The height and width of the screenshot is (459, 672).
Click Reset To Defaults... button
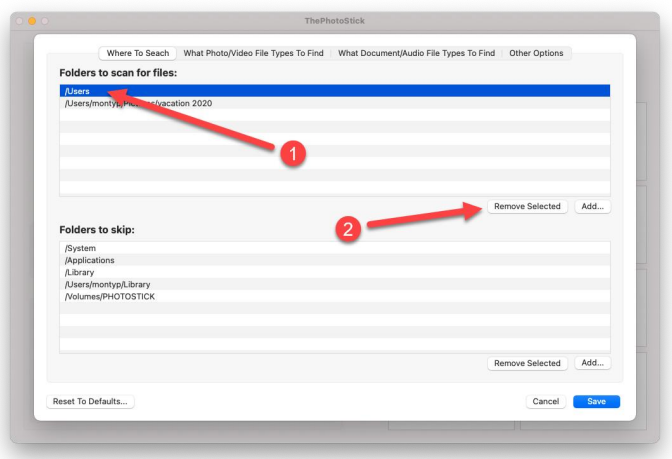click(x=90, y=401)
